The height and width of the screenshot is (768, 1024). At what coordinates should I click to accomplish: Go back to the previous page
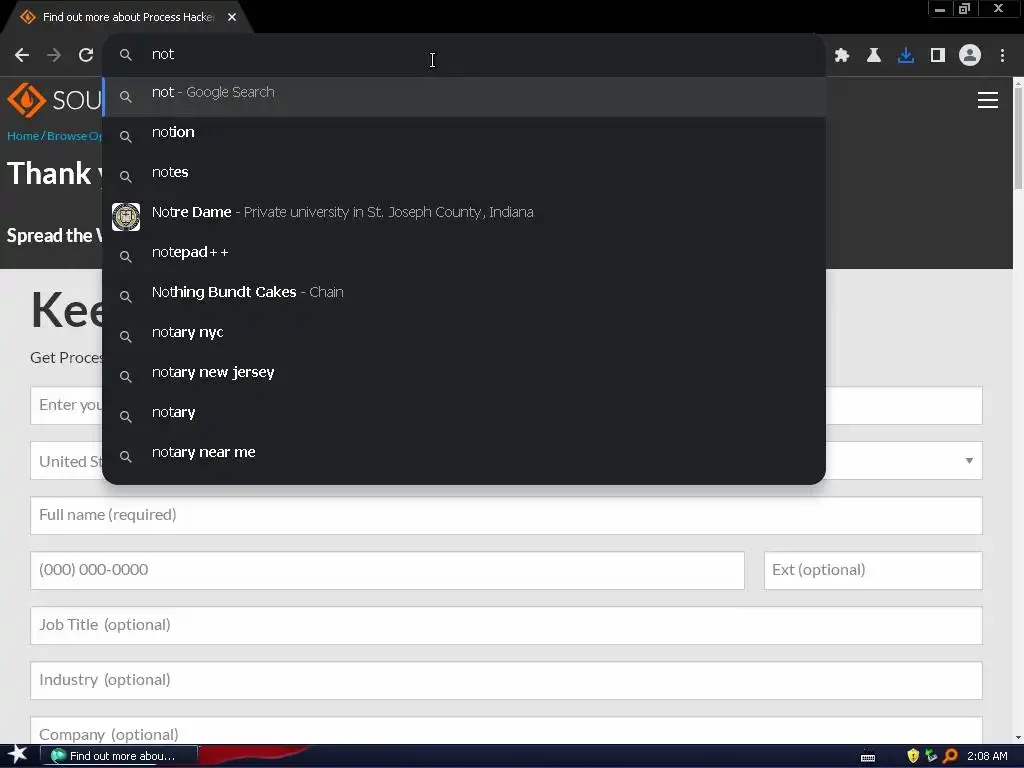[x=22, y=56]
